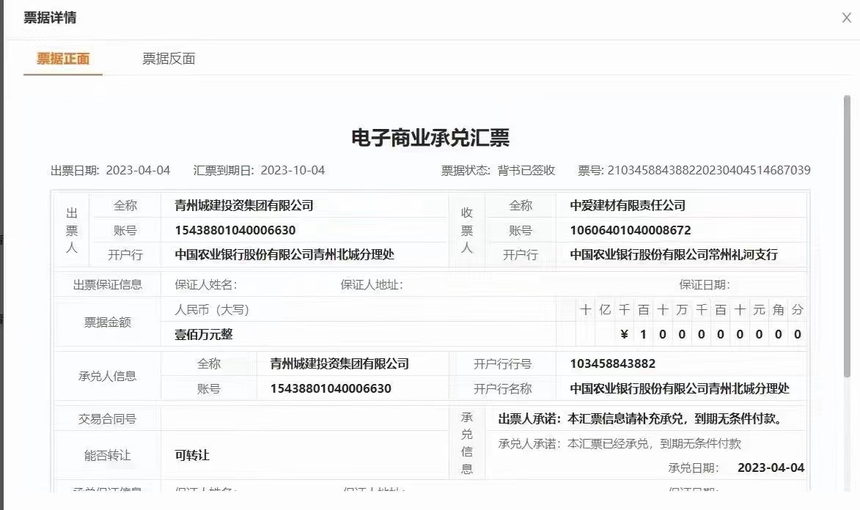Select drawer account 15438801040006630 under 出票人
Image resolution: width=860 pixels, height=510 pixels.
tap(235, 230)
